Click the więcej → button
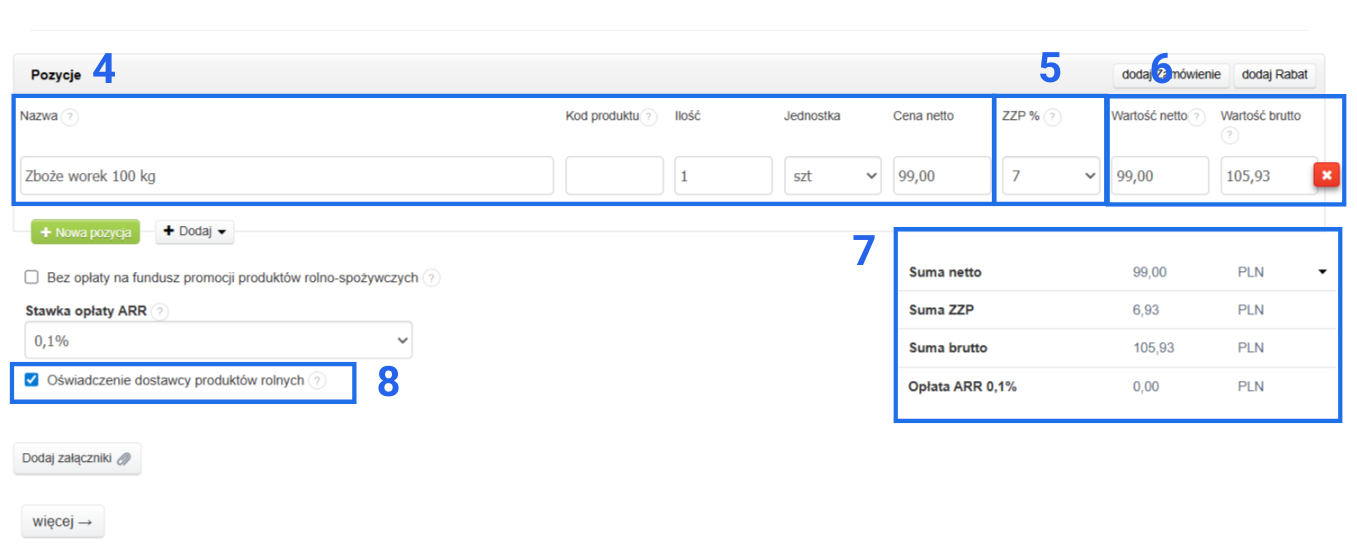 click(x=63, y=522)
